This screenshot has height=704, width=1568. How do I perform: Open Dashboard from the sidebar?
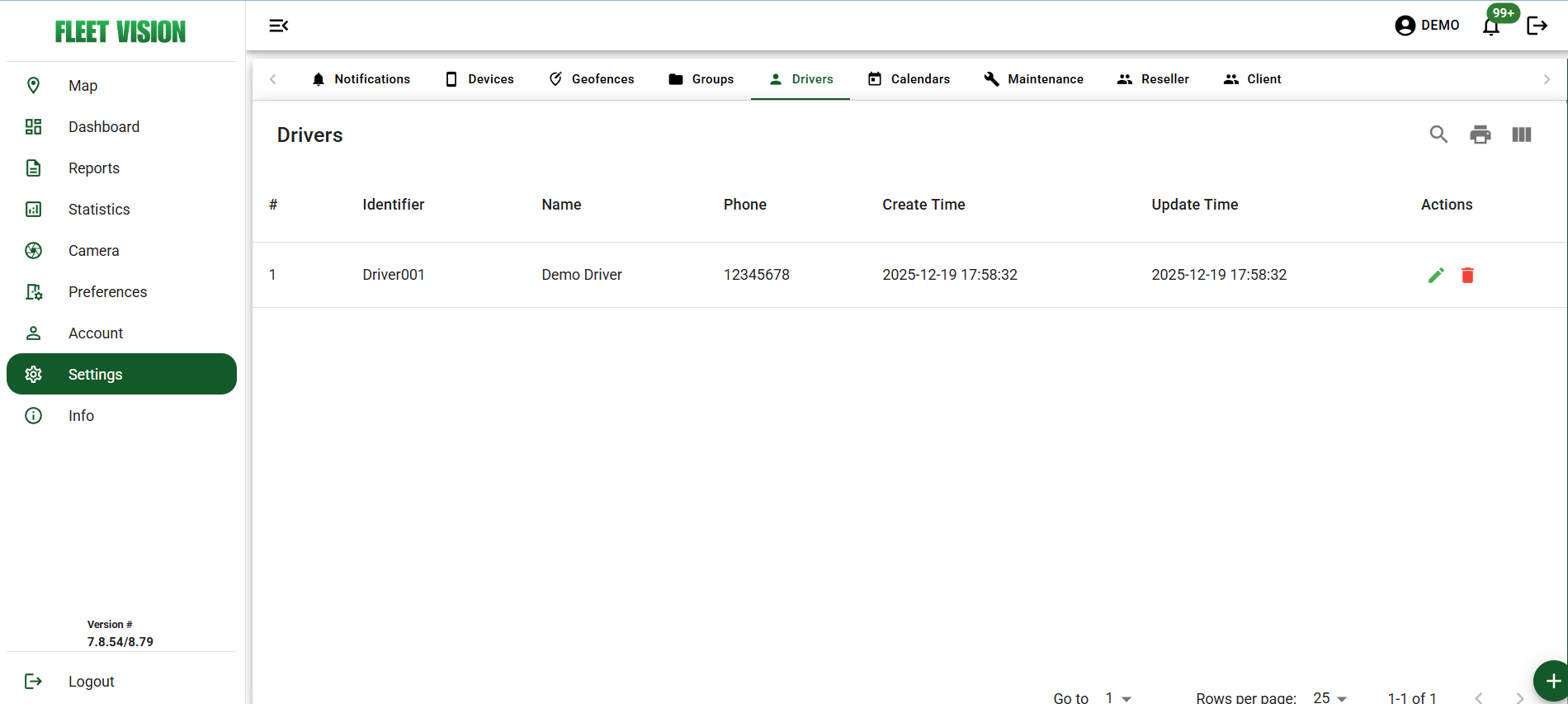coord(104,127)
